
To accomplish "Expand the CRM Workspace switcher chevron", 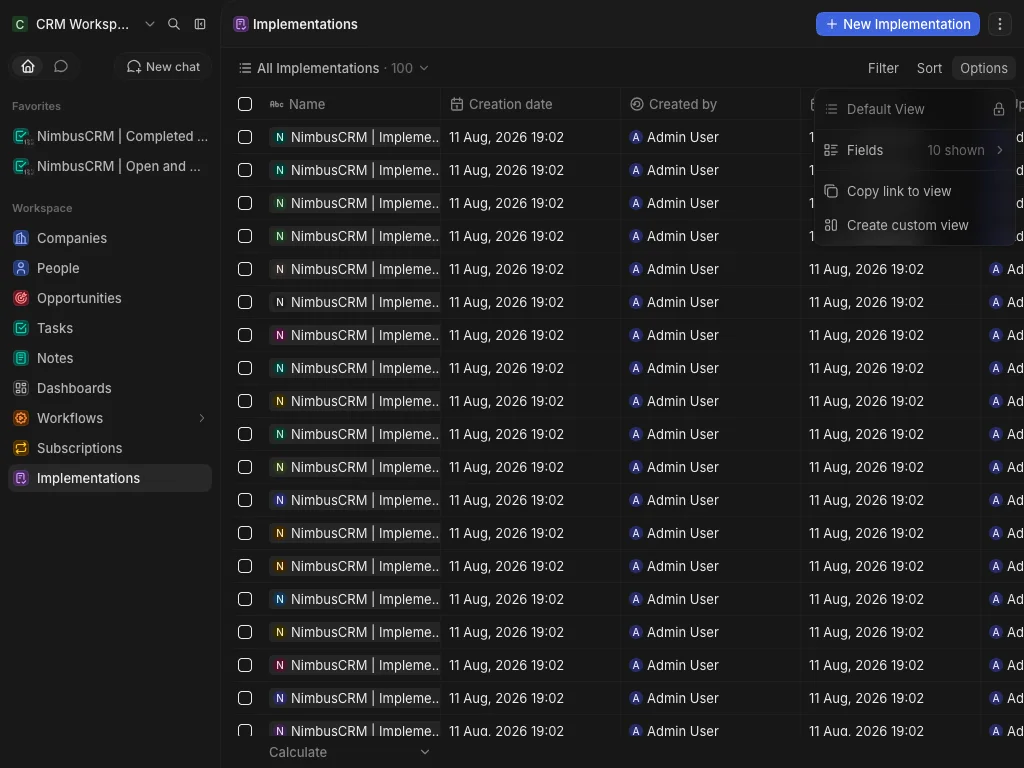I will tap(150, 24).
